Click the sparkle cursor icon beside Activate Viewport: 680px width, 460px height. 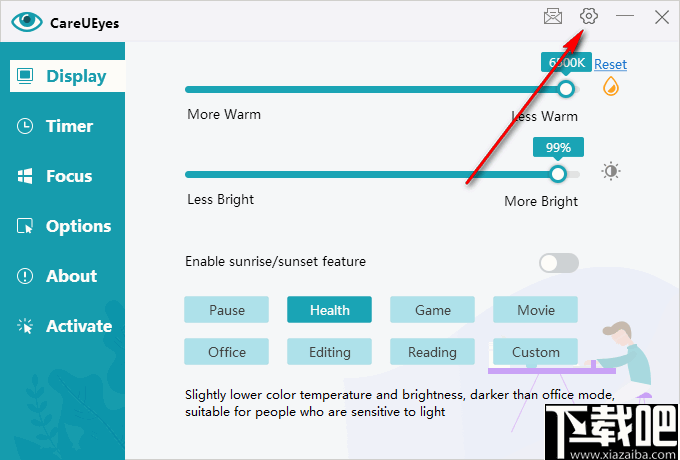pos(25,326)
